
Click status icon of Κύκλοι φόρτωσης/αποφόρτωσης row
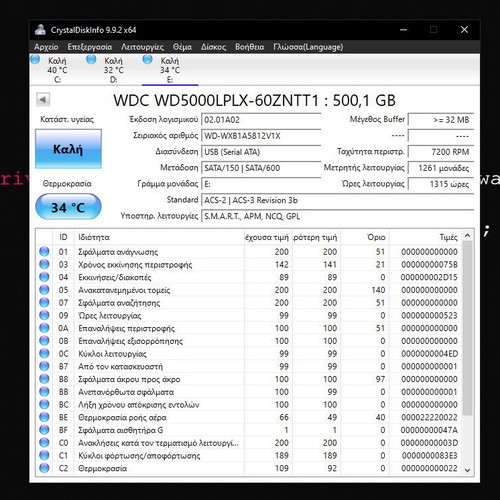(44, 455)
